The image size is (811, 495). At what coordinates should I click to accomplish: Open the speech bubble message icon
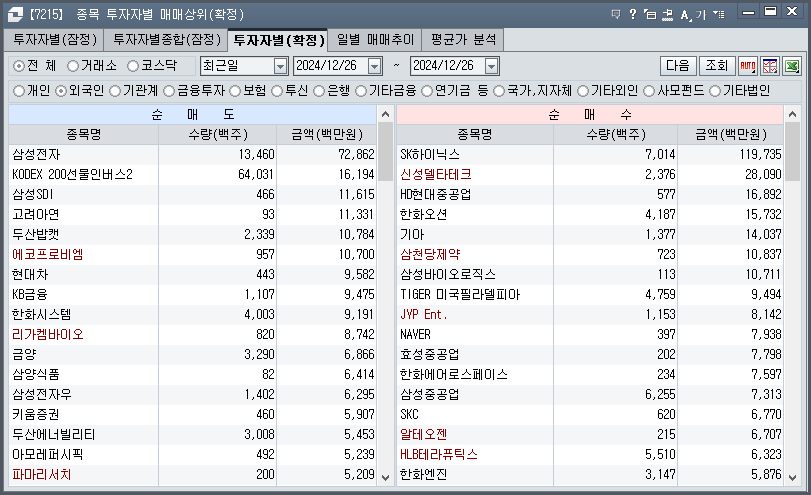[615, 14]
